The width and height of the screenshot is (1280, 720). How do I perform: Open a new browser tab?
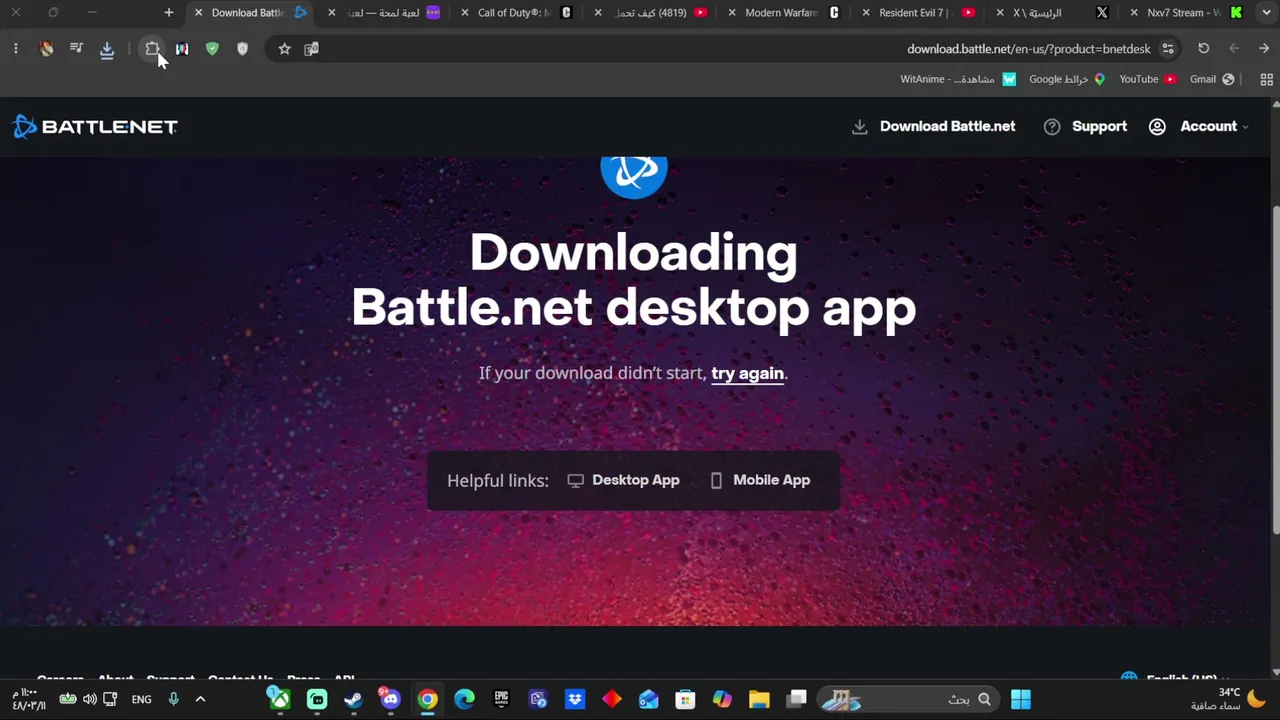[x=168, y=13]
